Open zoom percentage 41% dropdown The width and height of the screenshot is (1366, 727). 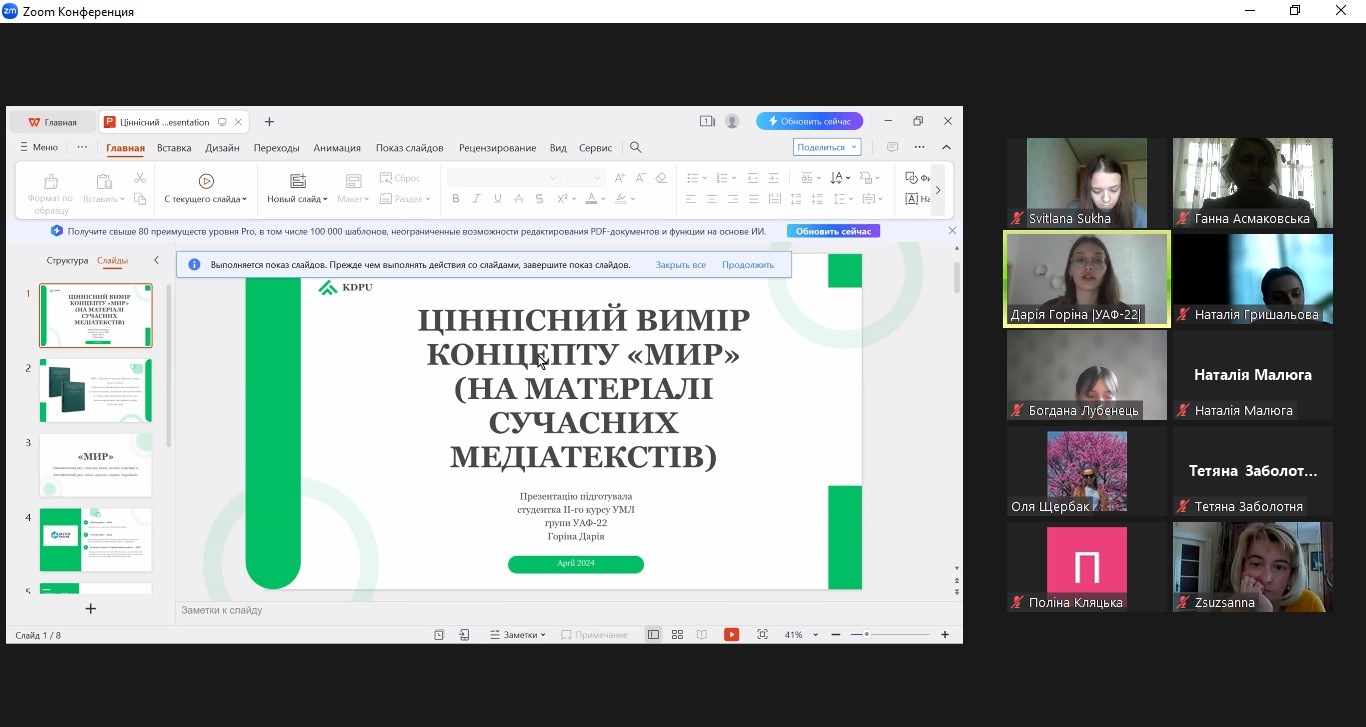tap(801, 635)
